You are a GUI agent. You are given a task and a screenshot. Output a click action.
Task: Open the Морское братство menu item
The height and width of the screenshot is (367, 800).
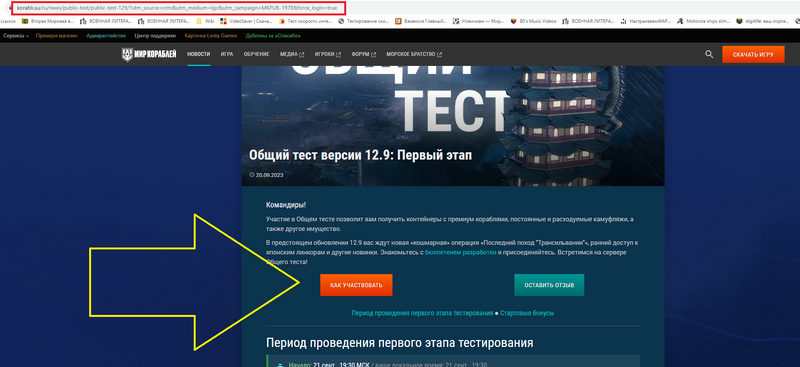click(x=414, y=54)
